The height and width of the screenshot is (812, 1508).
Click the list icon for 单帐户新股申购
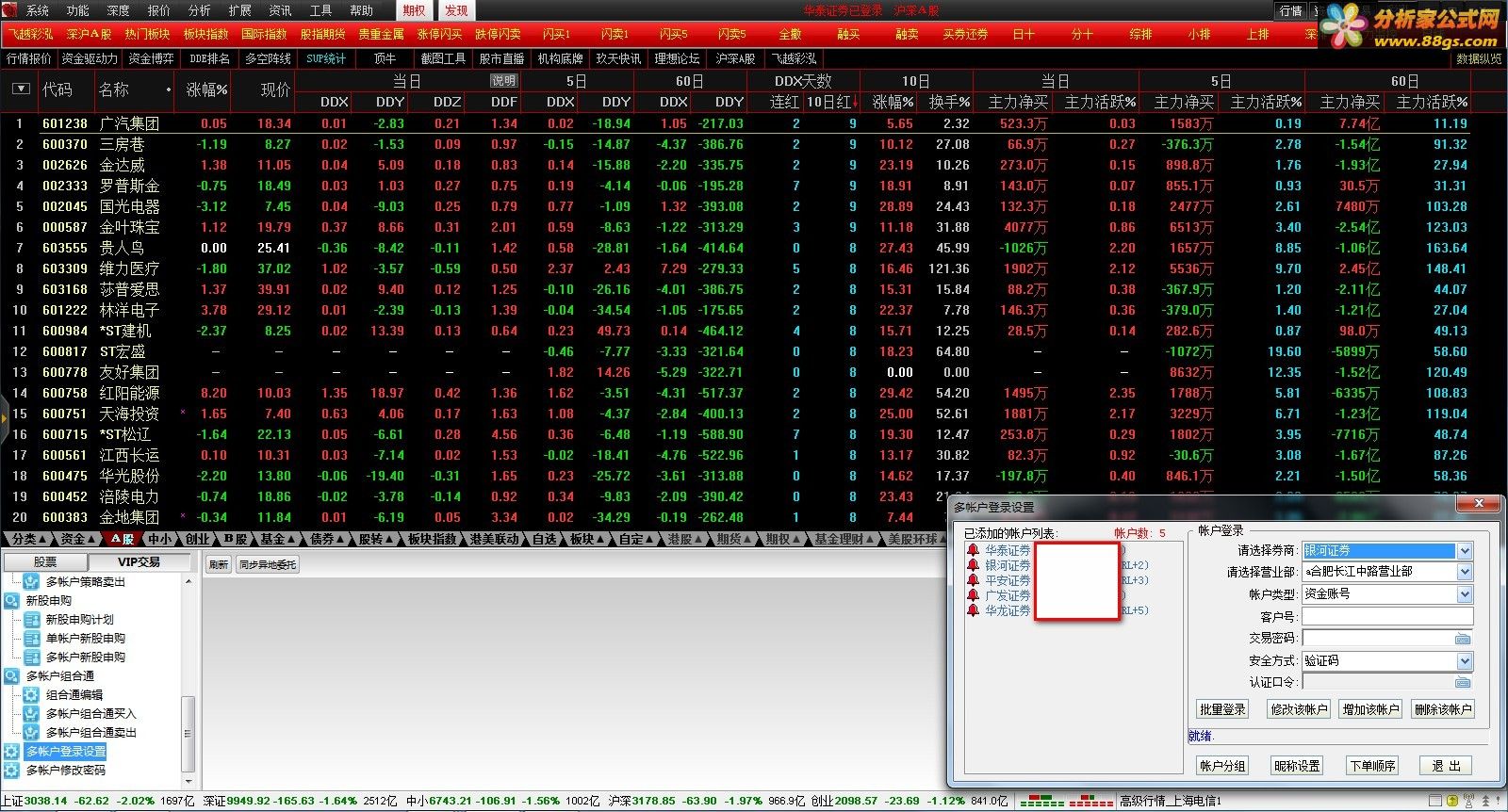[x=31, y=639]
